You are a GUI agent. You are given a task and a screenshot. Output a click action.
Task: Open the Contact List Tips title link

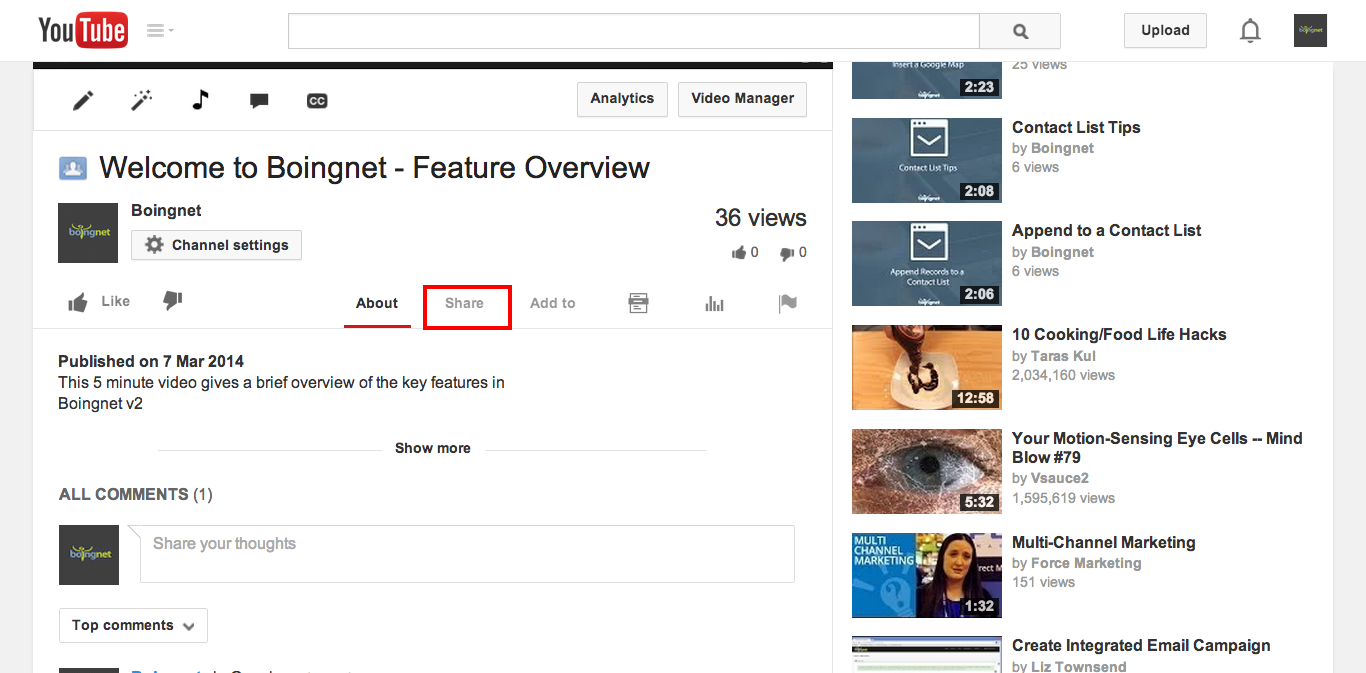(x=1076, y=127)
